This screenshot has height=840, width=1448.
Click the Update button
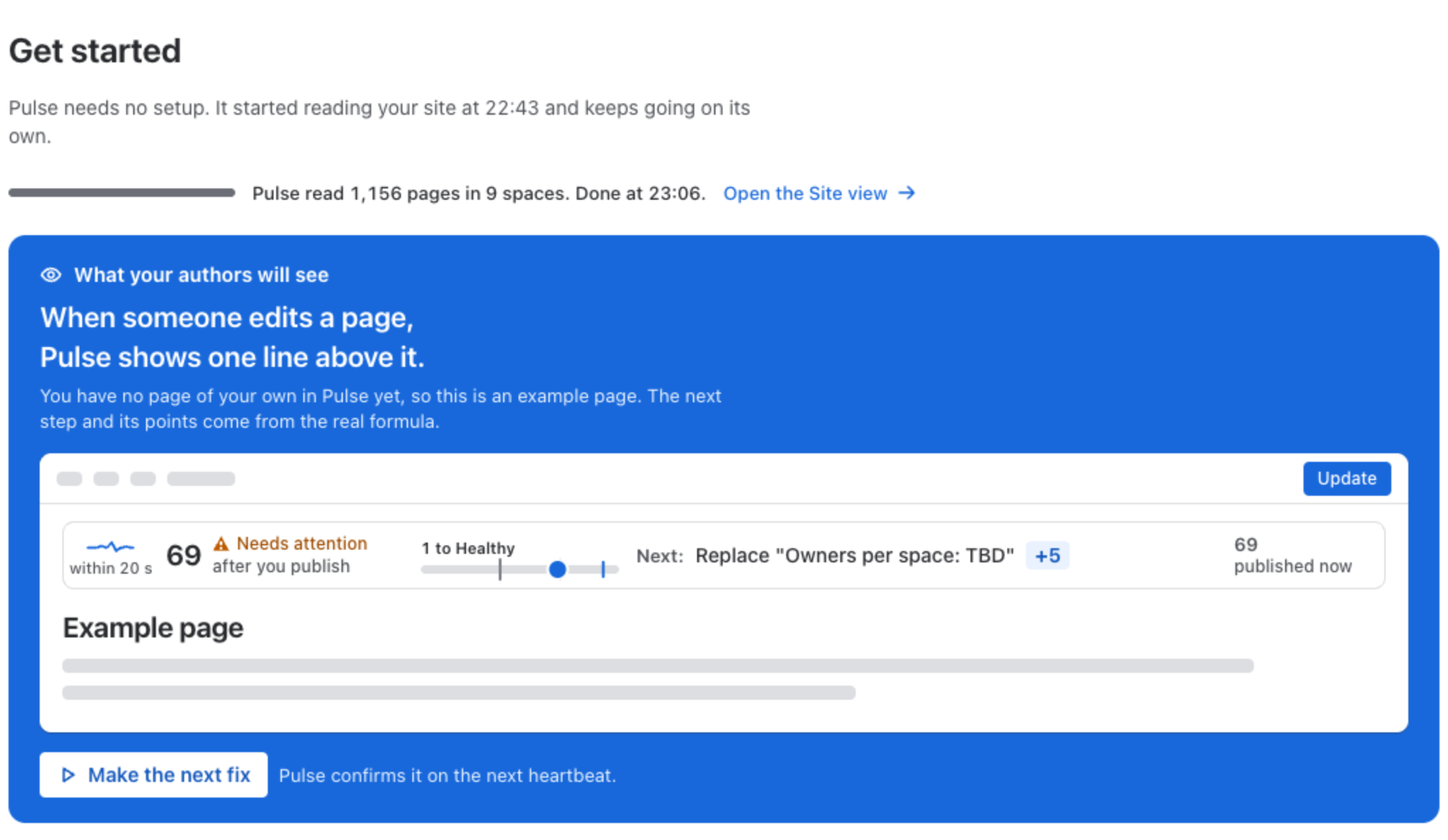1347,479
